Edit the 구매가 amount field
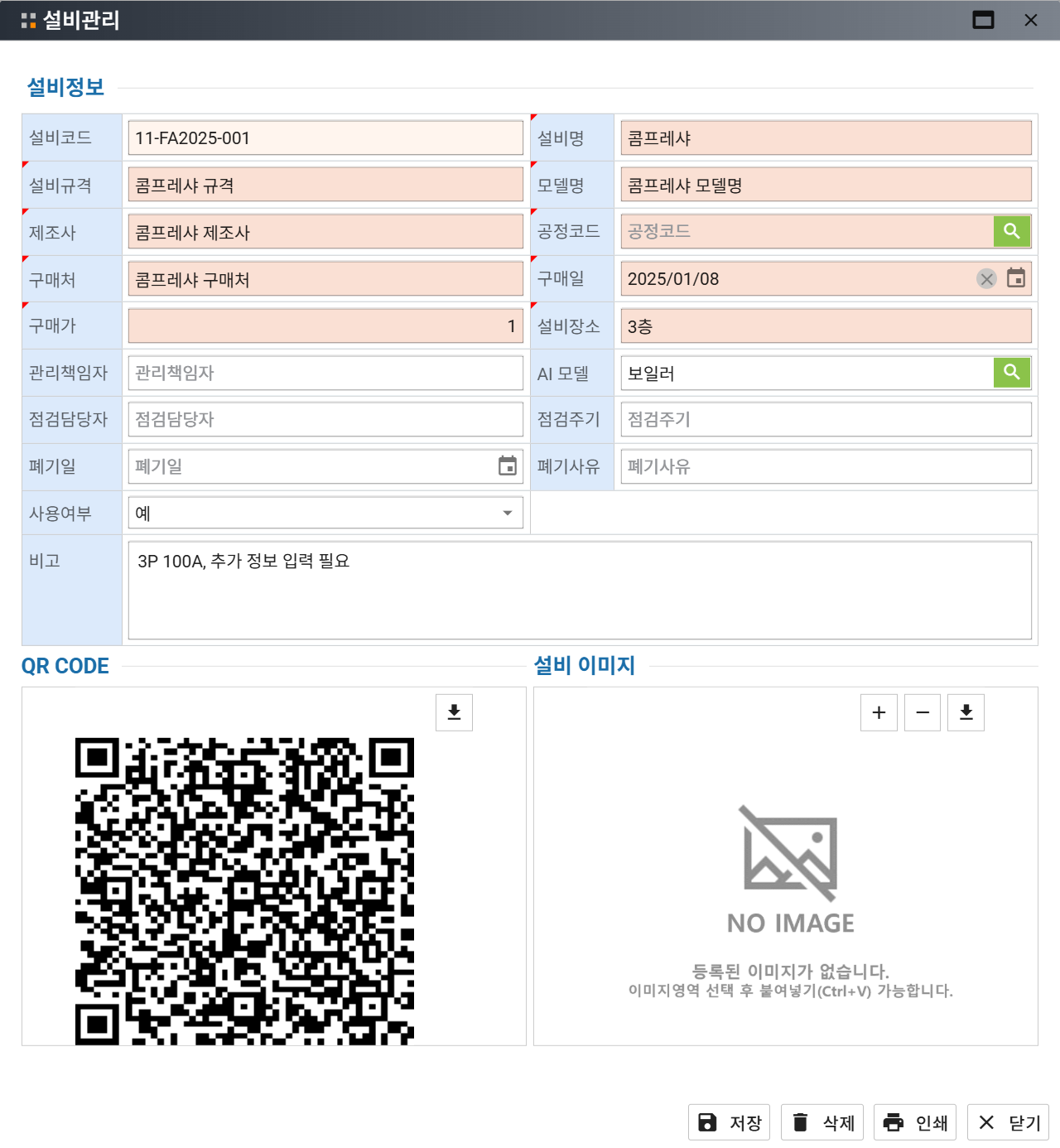 point(325,326)
